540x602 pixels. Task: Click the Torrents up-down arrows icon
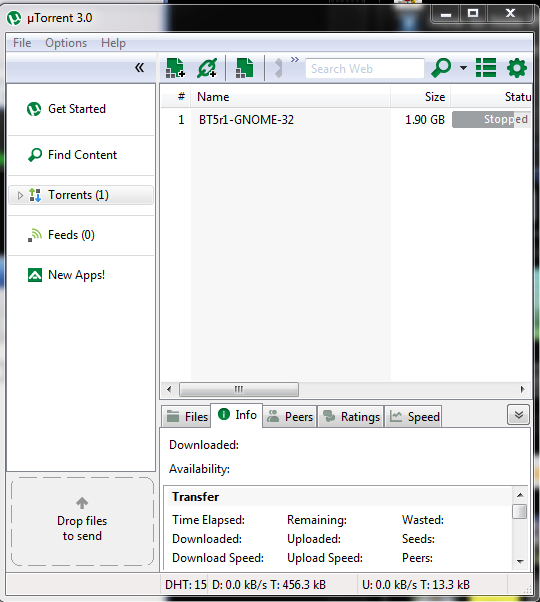point(35,195)
